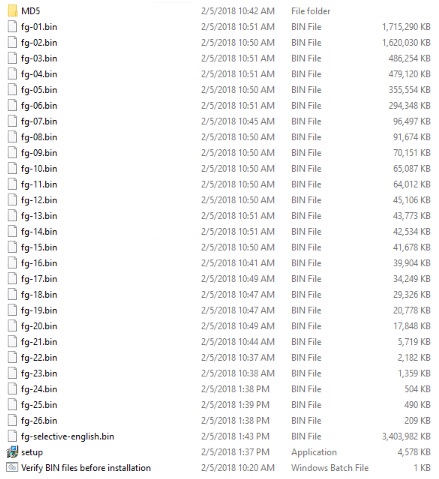Image resolution: width=439 pixels, height=479 pixels.
Task: Select the MD5 folder icon
Action: point(12,11)
